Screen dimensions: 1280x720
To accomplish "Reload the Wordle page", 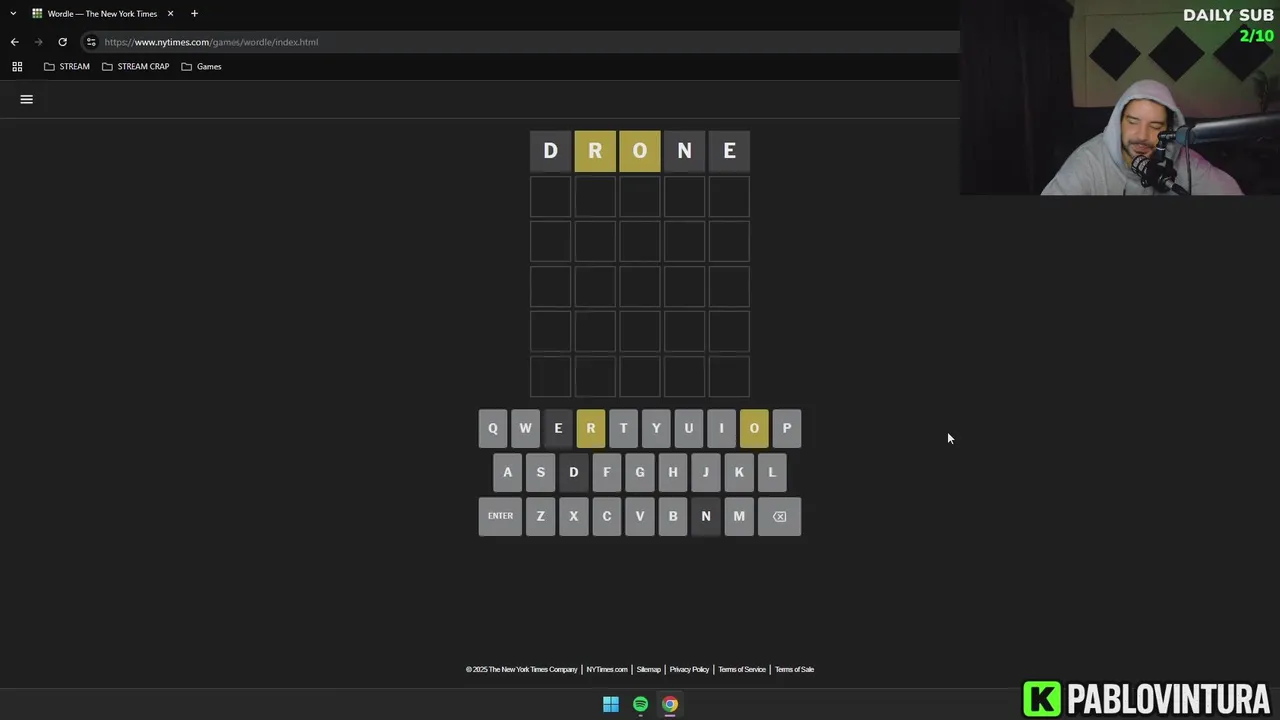I will click(62, 42).
